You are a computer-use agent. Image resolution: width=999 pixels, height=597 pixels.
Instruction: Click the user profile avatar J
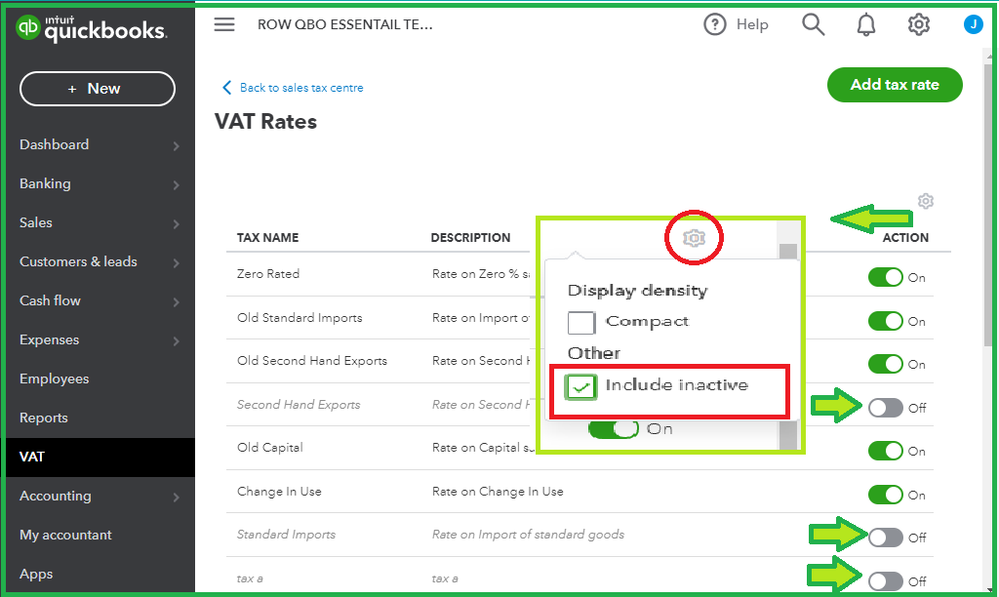click(973, 25)
